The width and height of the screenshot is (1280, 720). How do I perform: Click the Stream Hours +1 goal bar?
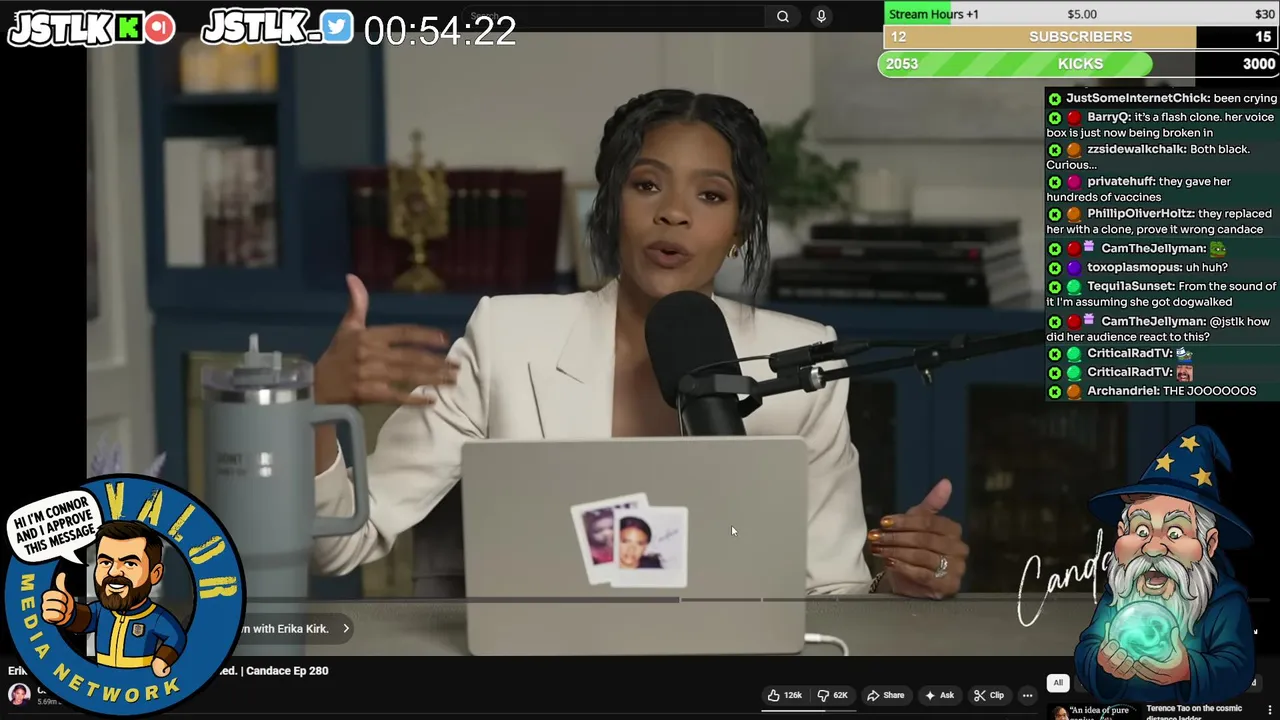click(1080, 14)
